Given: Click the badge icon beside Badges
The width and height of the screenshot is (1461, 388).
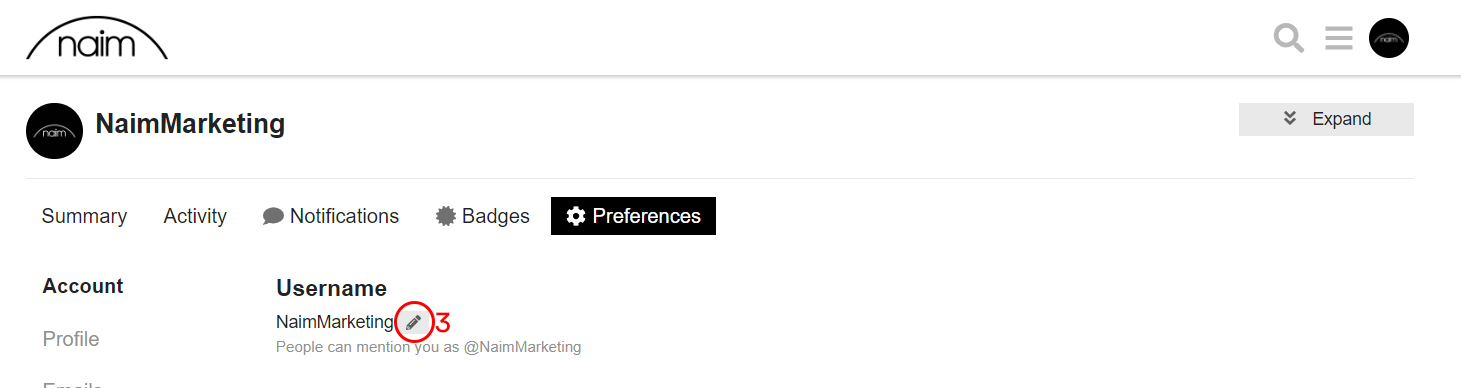Looking at the screenshot, I should tap(446, 216).
